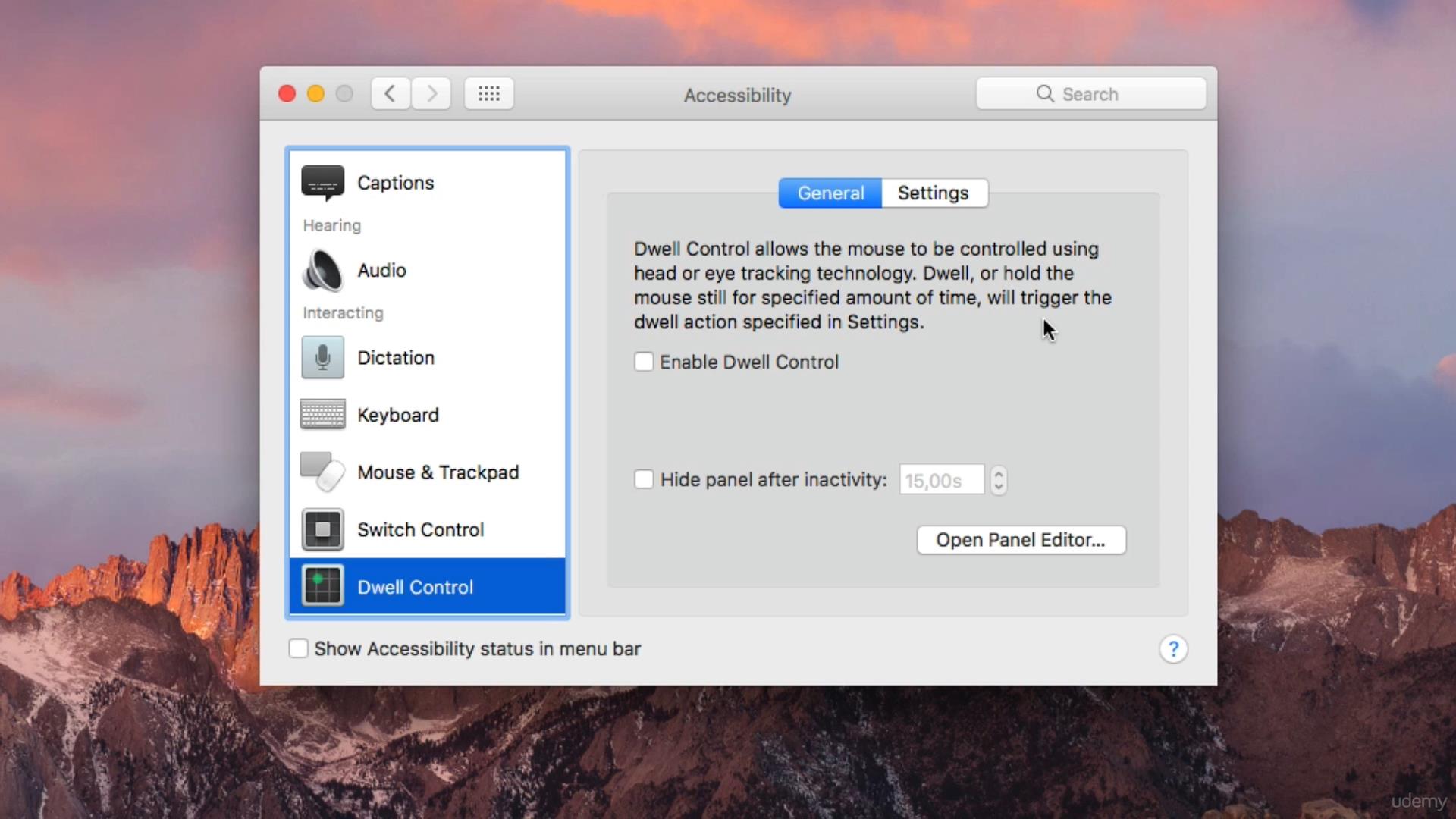Close the Accessibility window

287,94
